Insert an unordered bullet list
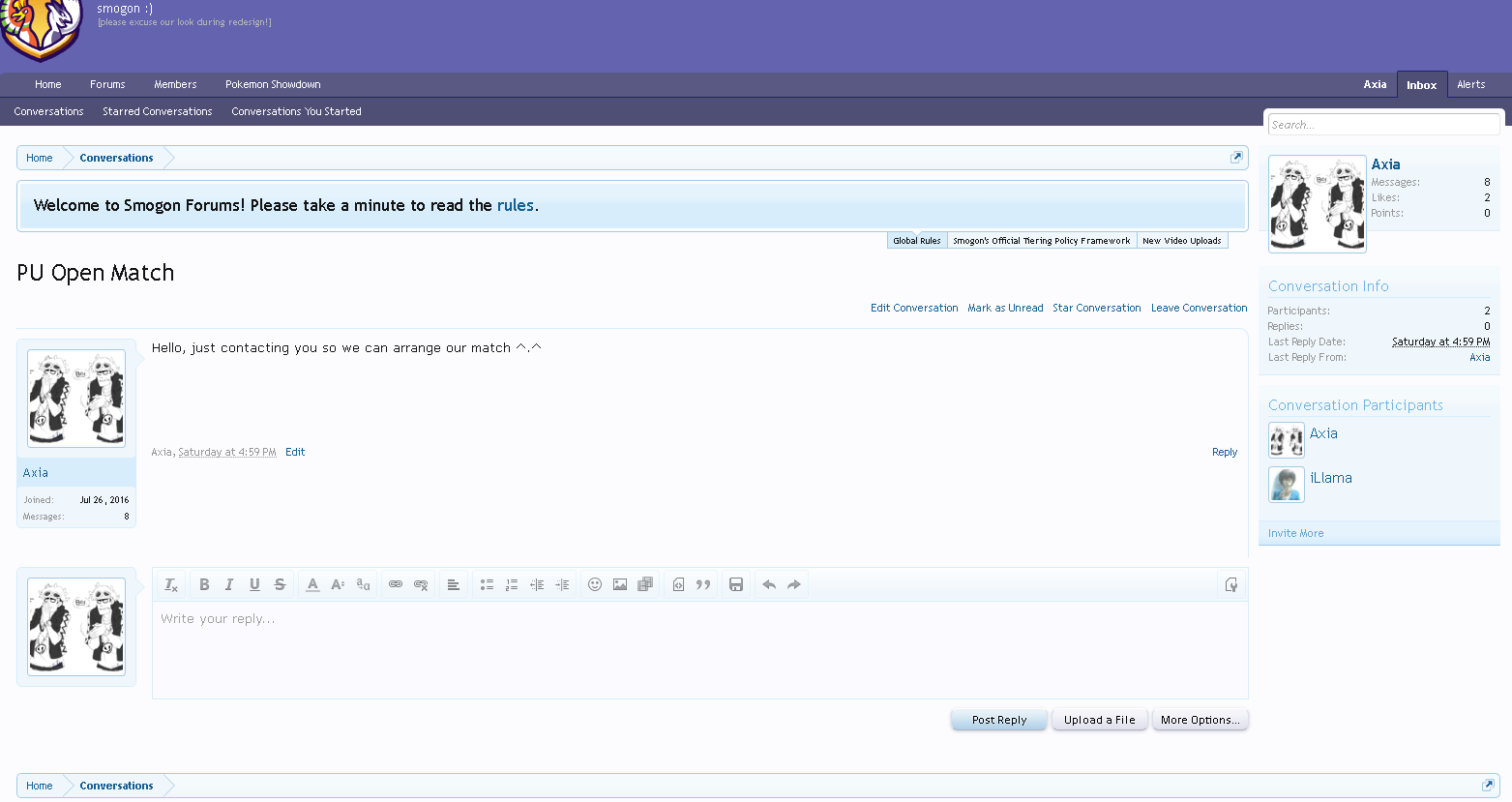This screenshot has width=1512, height=802. click(x=487, y=584)
